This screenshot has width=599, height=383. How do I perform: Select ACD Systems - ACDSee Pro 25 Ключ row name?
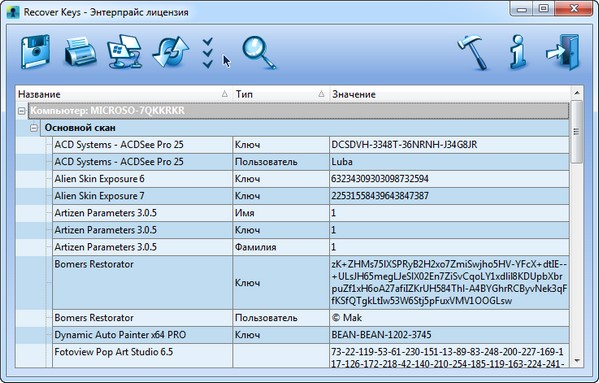pos(119,145)
